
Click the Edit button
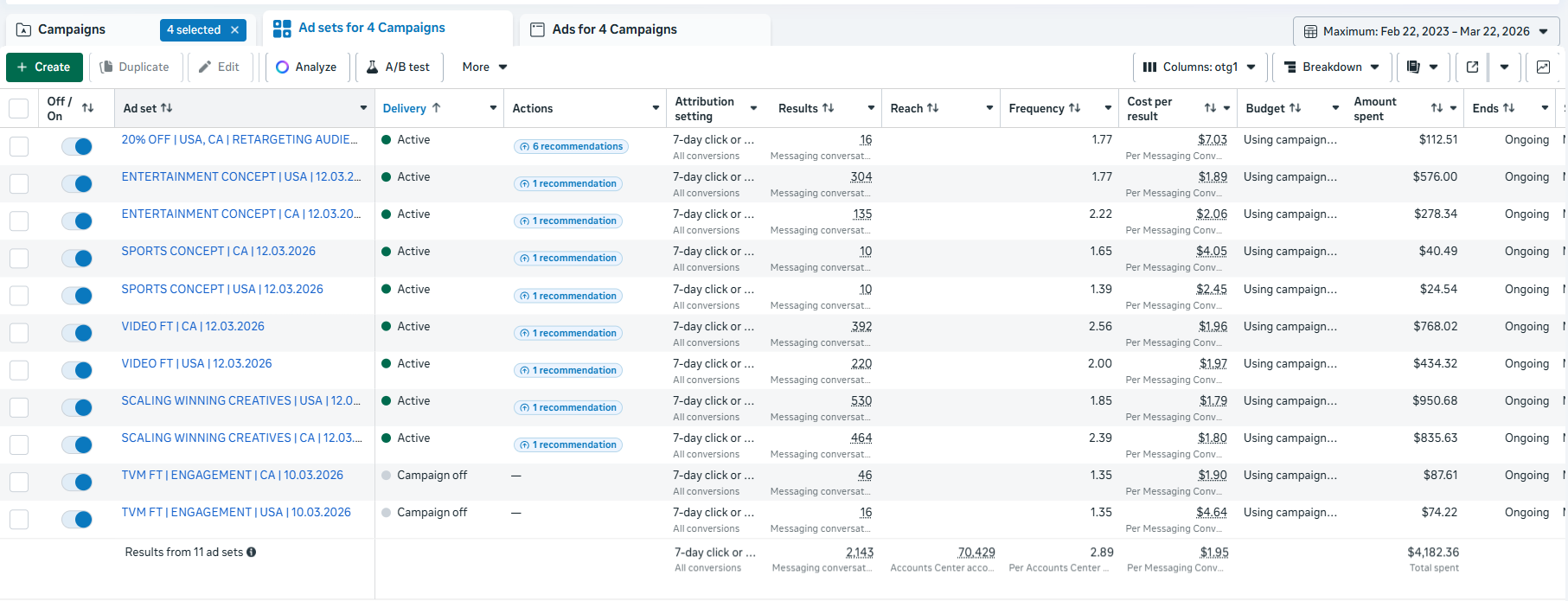click(x=219, y=67)
